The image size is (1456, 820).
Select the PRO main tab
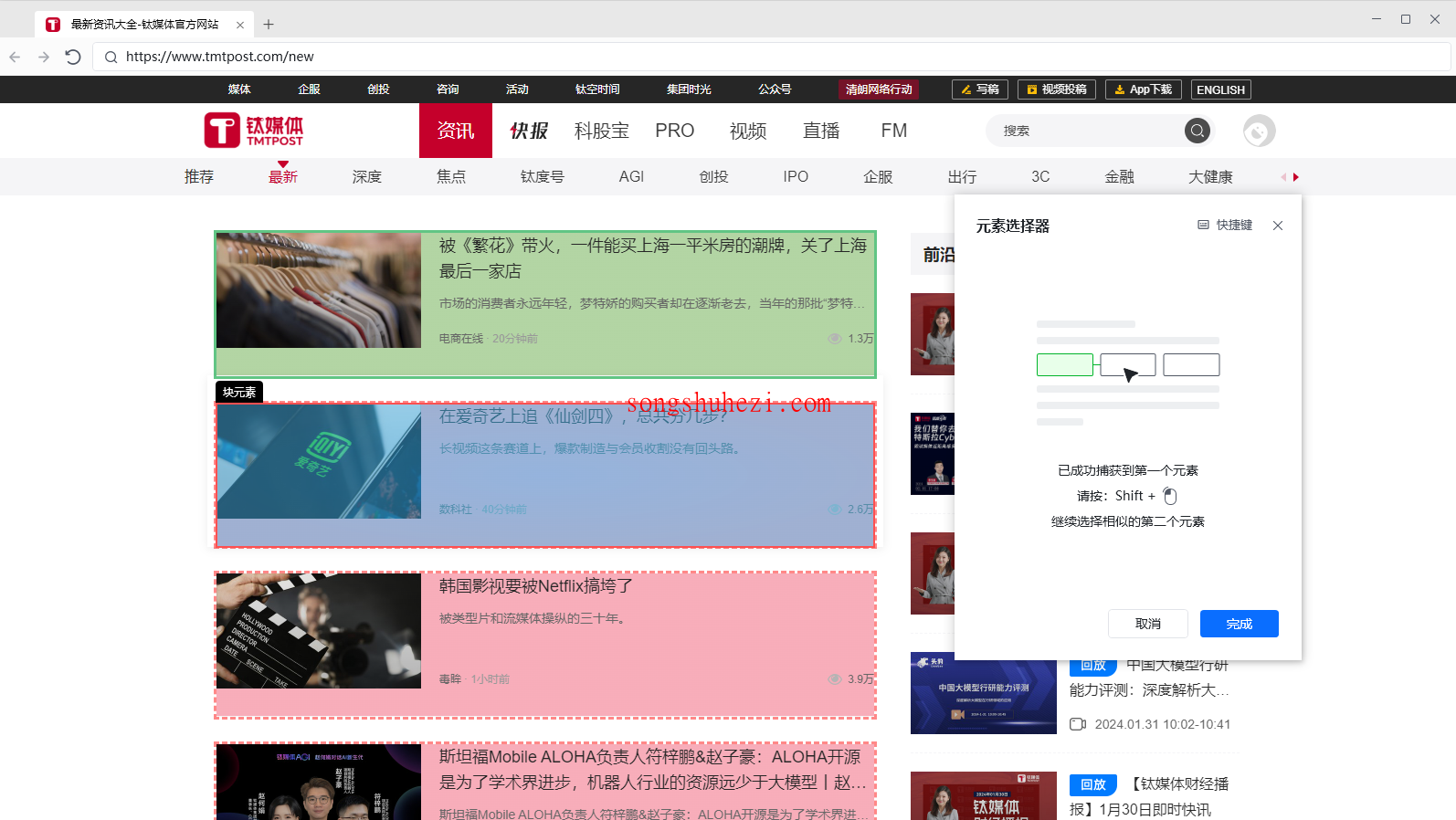(675, 131)
